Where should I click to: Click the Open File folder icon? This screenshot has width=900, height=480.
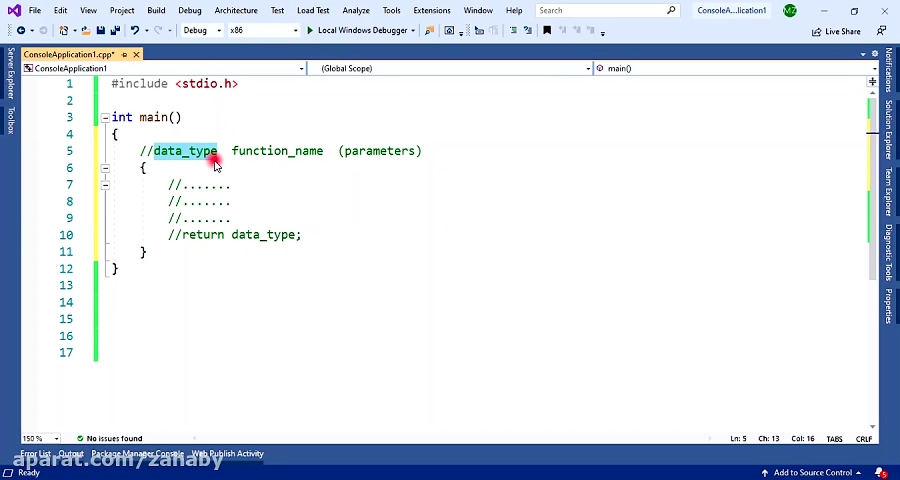[85, 30]
